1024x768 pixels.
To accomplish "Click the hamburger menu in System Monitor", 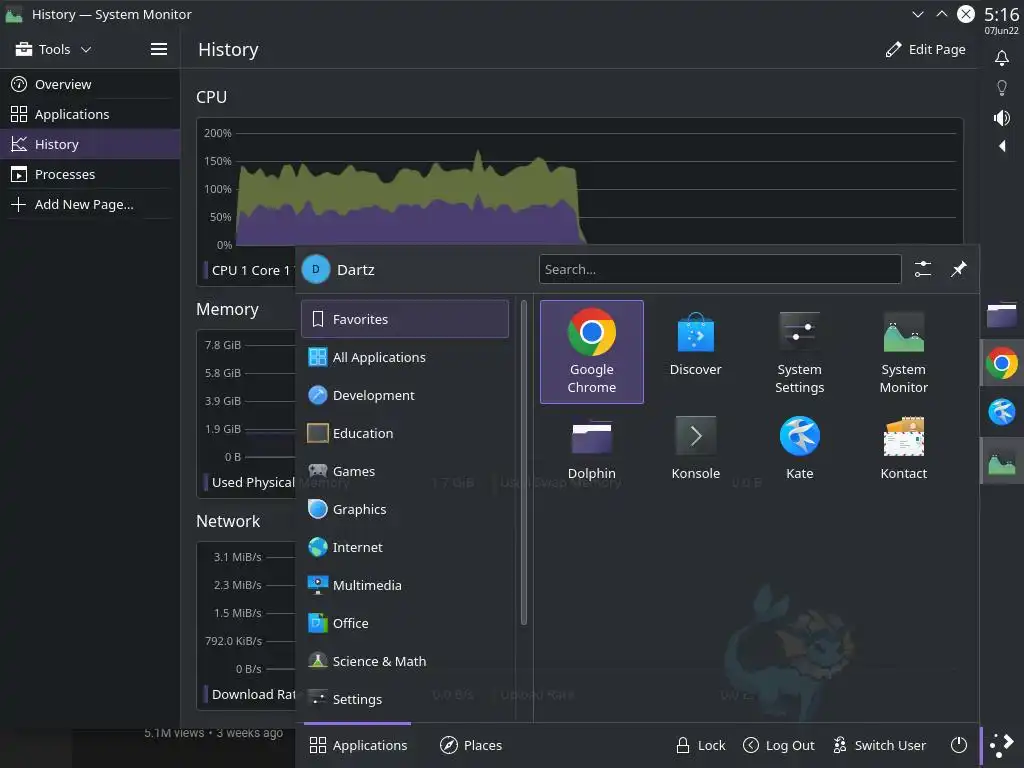I will (159, 50).
